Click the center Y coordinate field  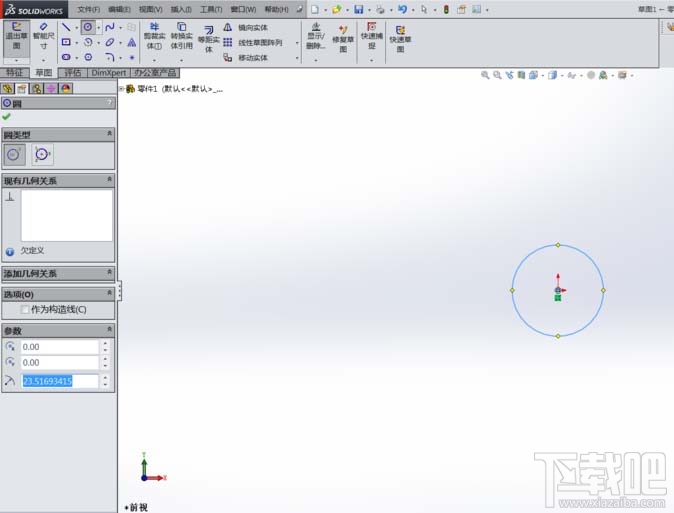(x=60, y=362)
